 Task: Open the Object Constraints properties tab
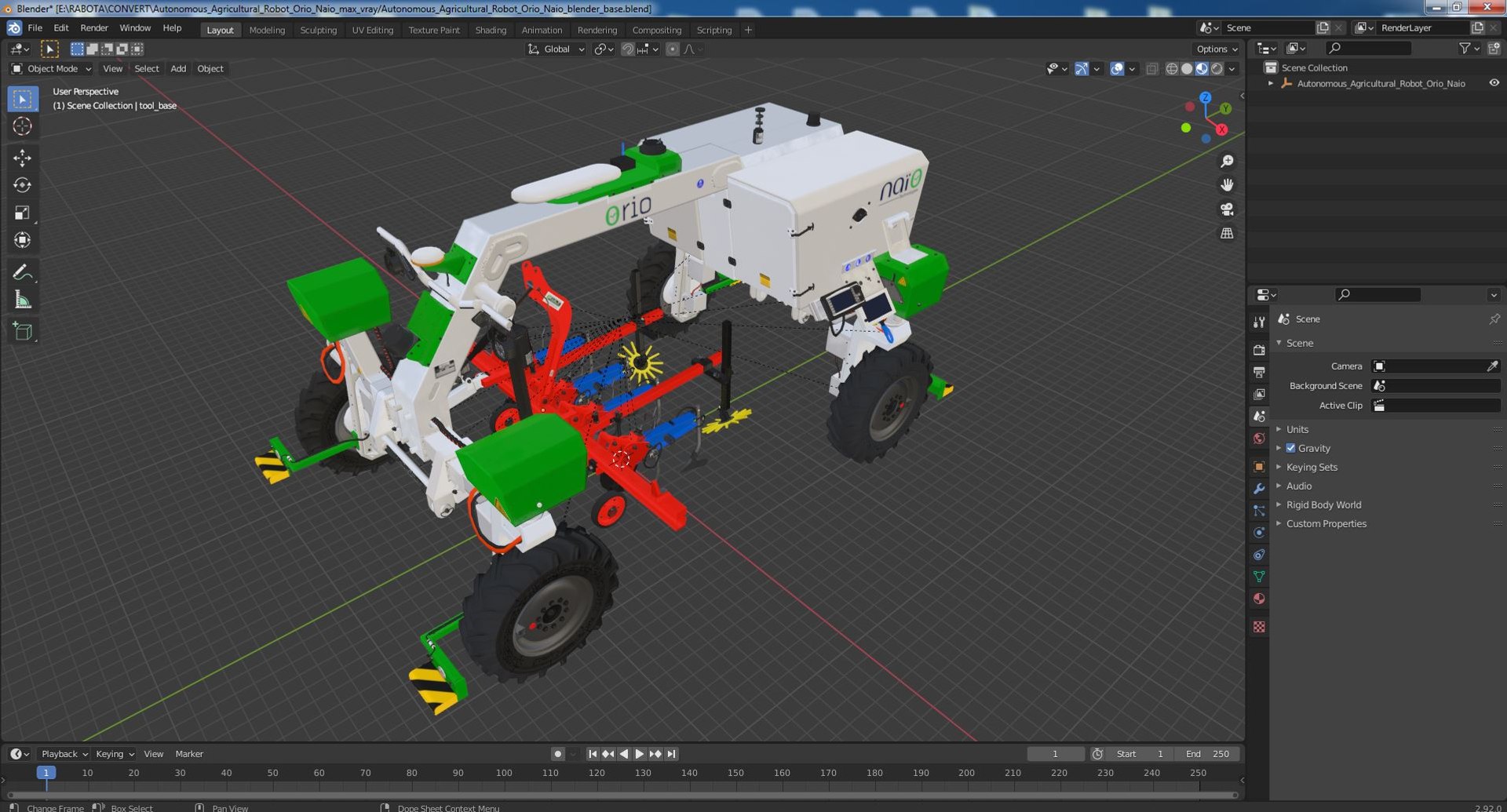(1259, 555)
